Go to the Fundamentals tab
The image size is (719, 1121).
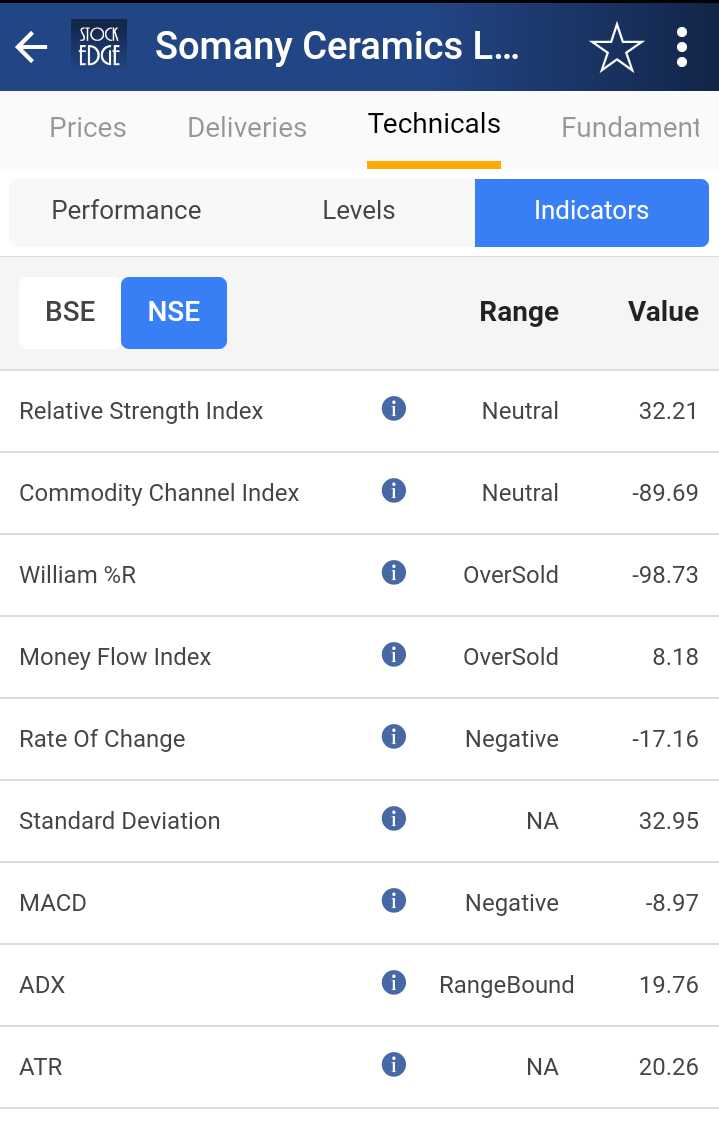629,127
